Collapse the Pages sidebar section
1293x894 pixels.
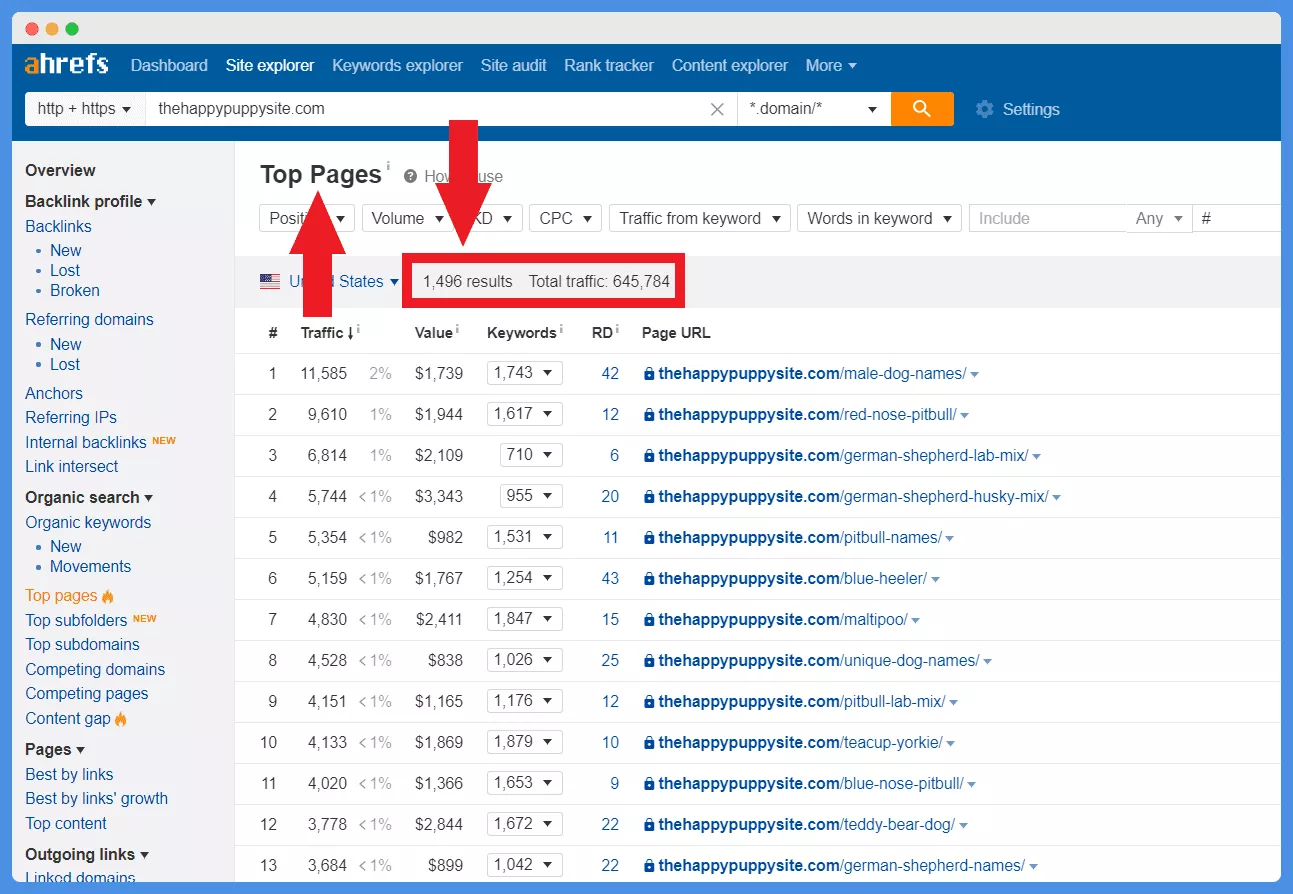point(55,749)
